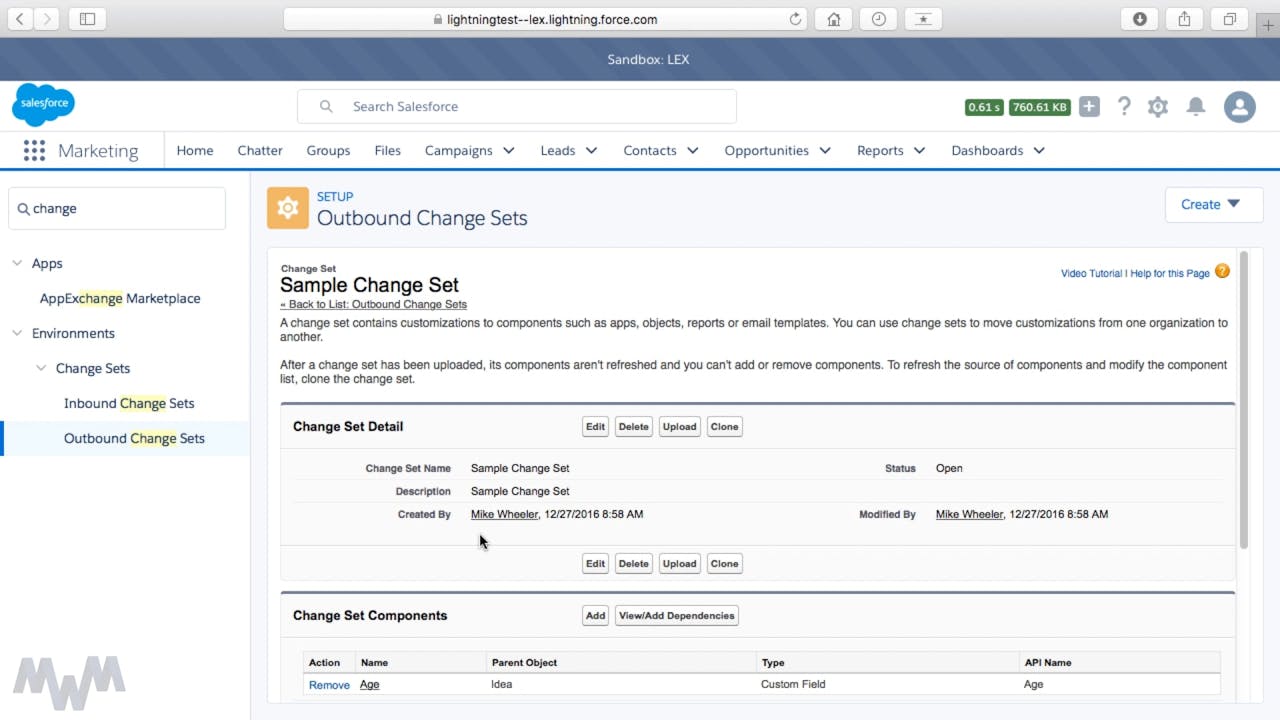Follow Back to List: Outbound Change Sets link

373,304
